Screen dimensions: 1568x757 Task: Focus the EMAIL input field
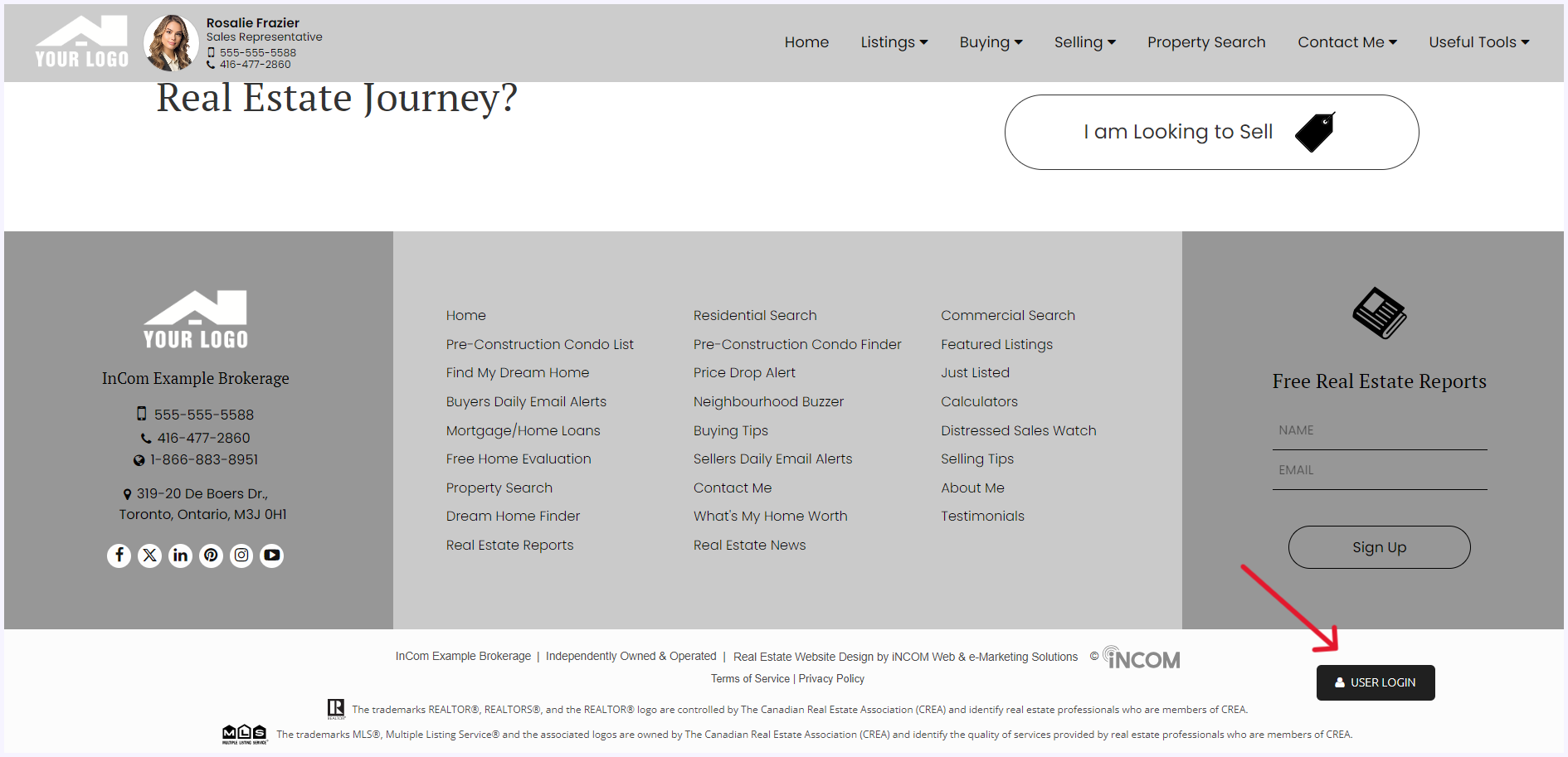[1379, 470]
